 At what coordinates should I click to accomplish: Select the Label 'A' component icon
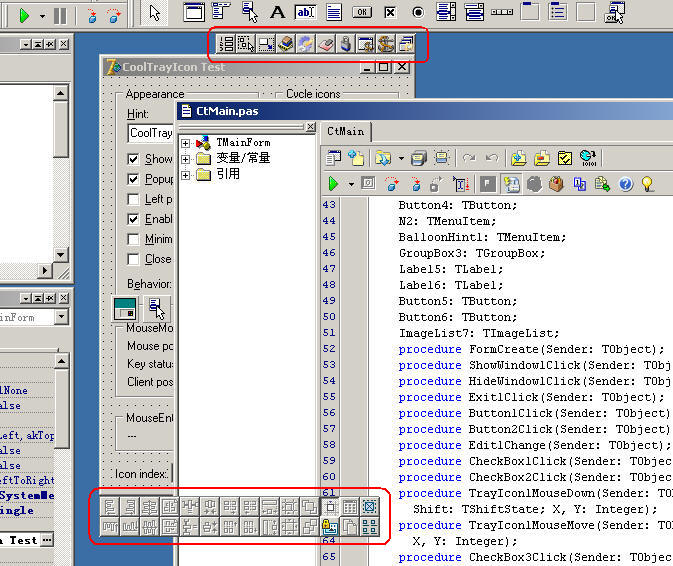click(x=278, y=13)
